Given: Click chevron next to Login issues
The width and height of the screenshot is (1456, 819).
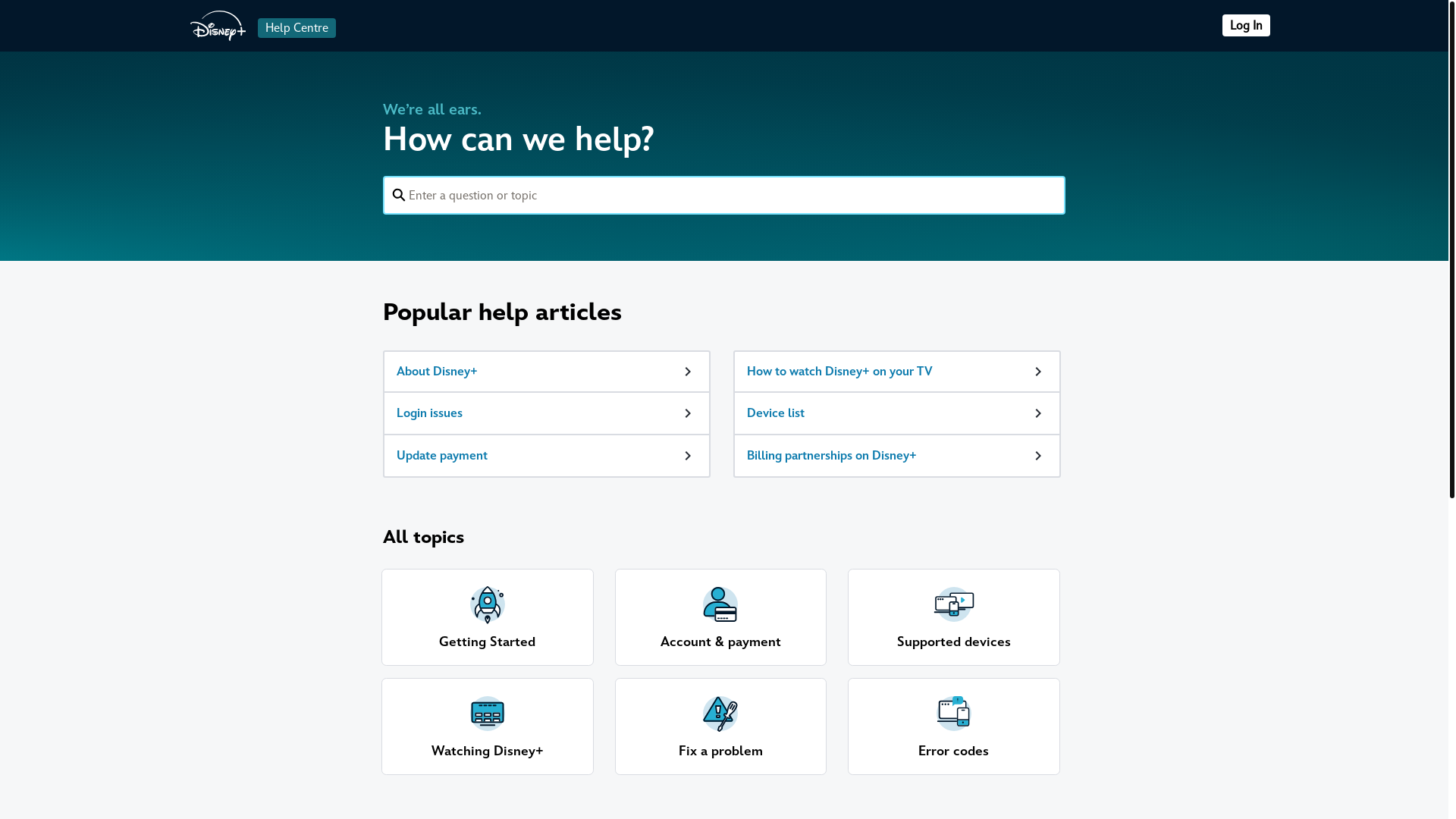Looking at the screenshot, I should (x=688, y=413).
